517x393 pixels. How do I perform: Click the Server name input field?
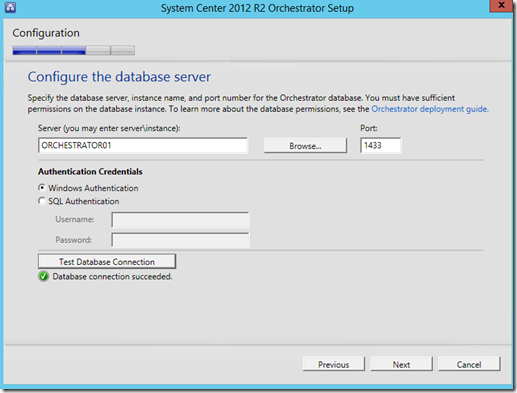click(x=143, y=145)
